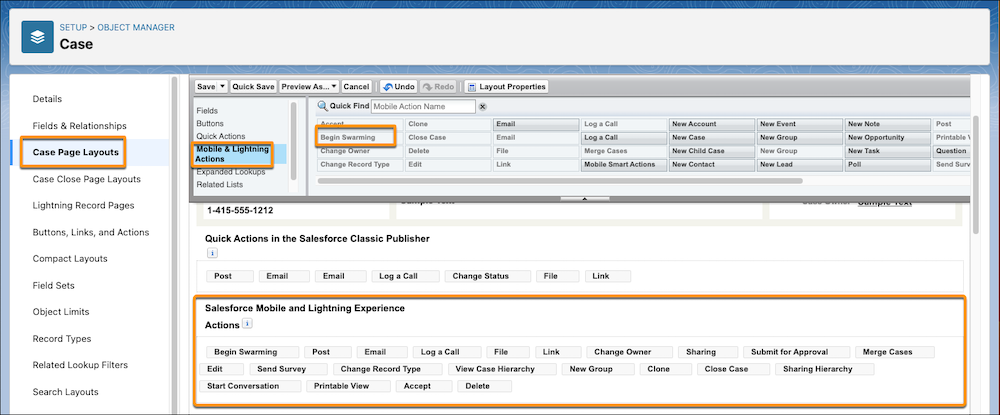Image resolution: width=1000 pixels, height=415 pixels.
Task: Select New Account palette item
Action: pyautogui.click(x=712, y=124)
